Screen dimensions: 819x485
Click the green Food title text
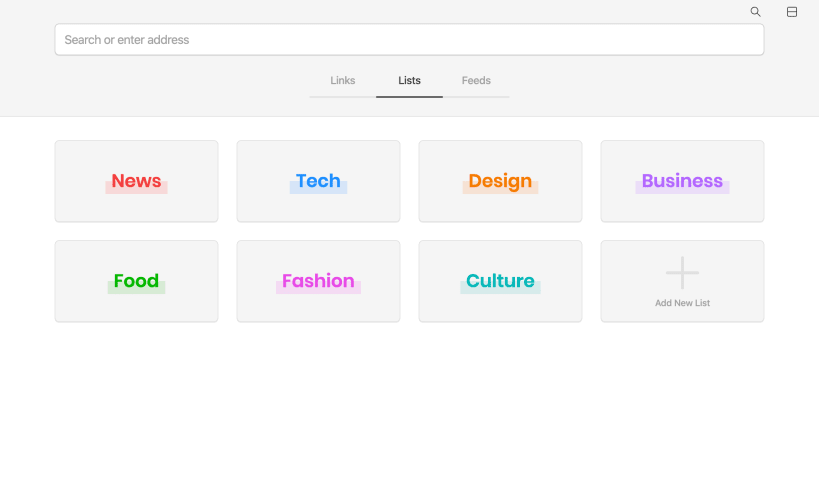coord(136,281)
